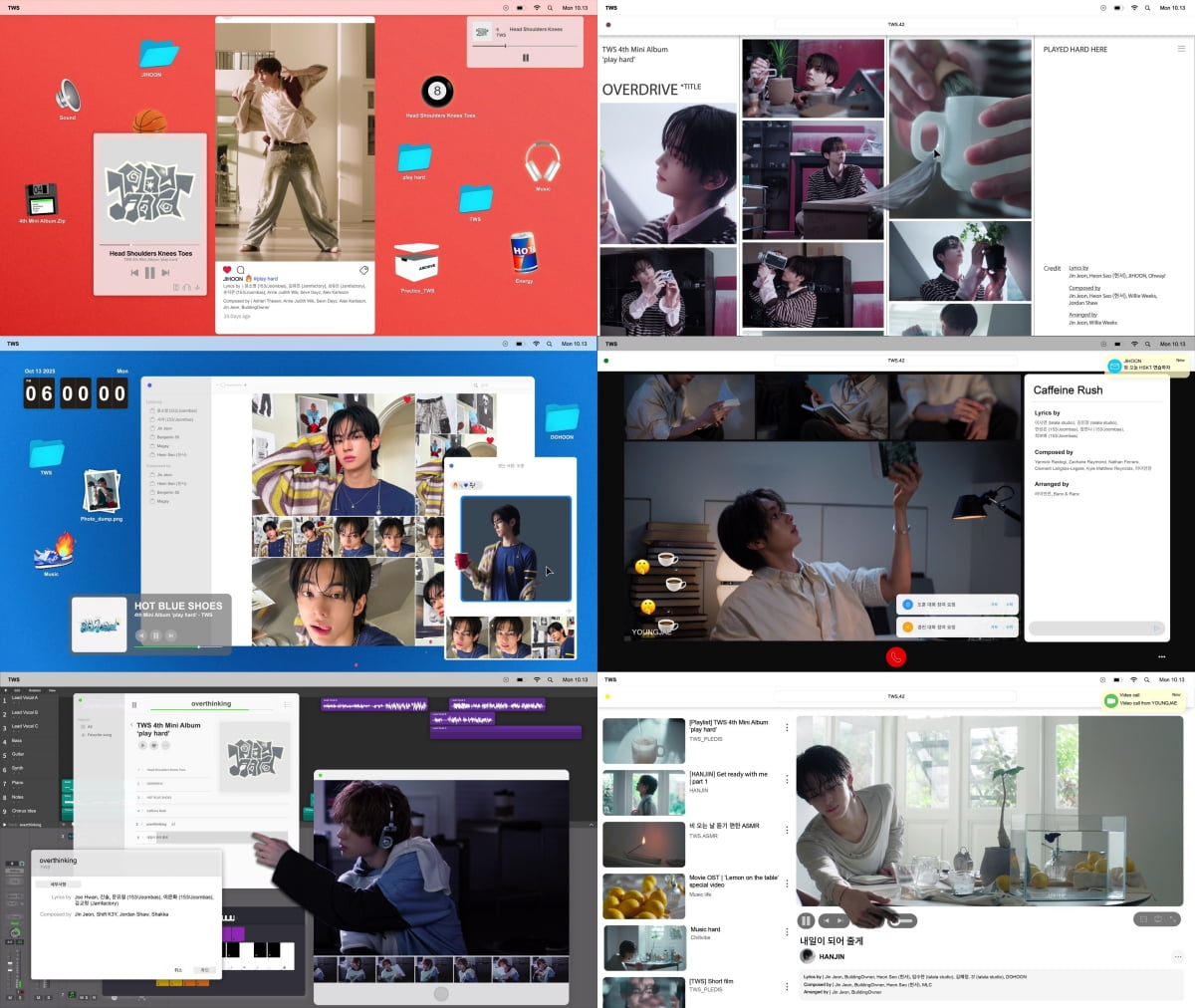The image size is (1195, 1008).
Task: Open the Practice_TWS archive box icon
Action: pyautogui.click(x=416, y=264)
